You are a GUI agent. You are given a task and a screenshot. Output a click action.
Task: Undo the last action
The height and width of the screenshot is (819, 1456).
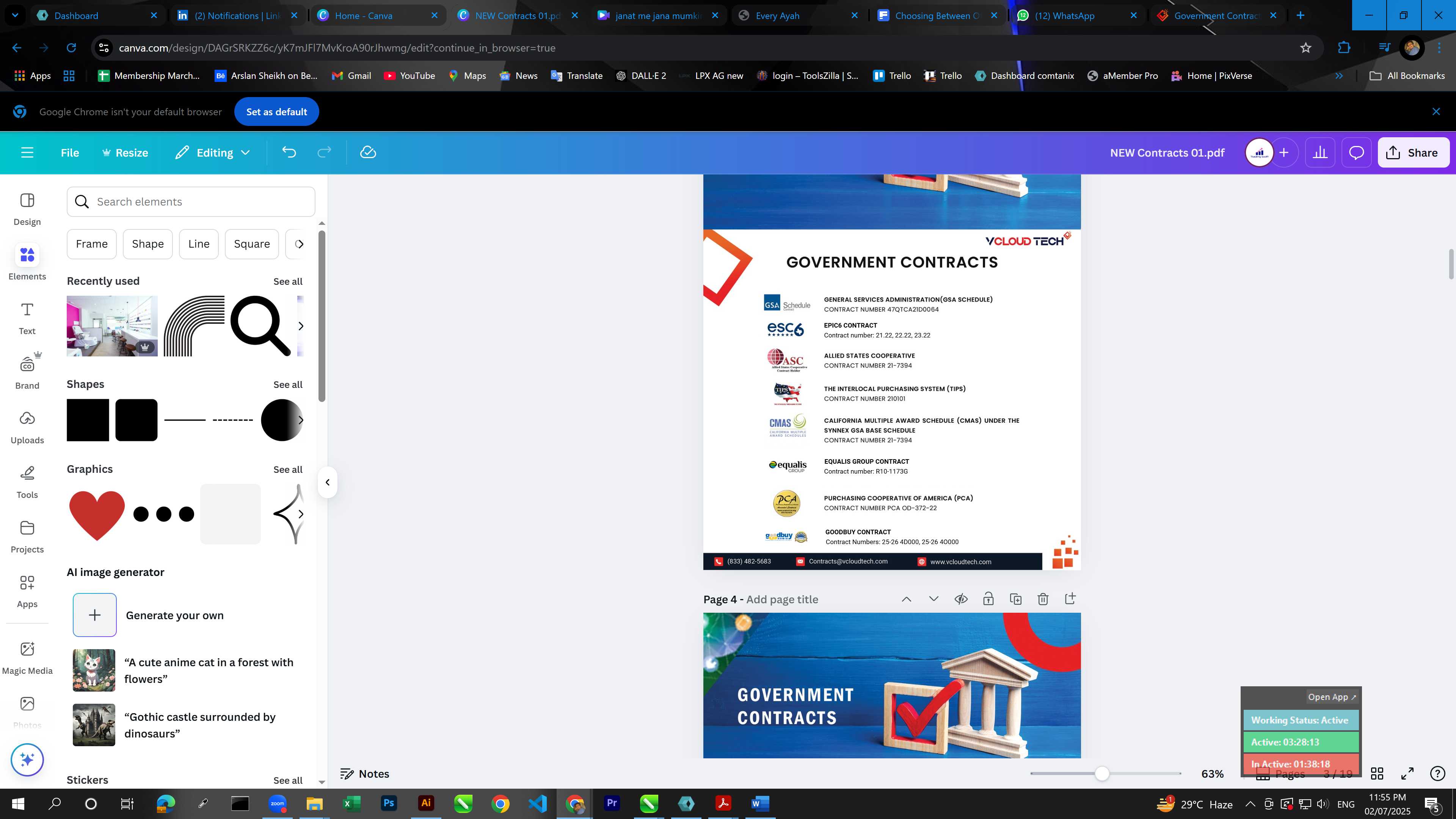289,152
